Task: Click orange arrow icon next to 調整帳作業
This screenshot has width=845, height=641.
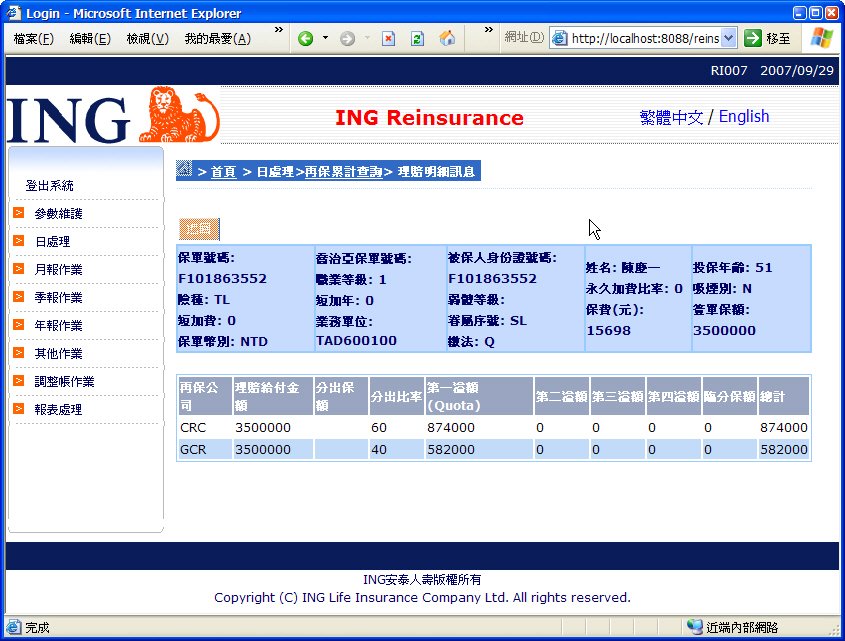Action: click(x=19, y=381)
